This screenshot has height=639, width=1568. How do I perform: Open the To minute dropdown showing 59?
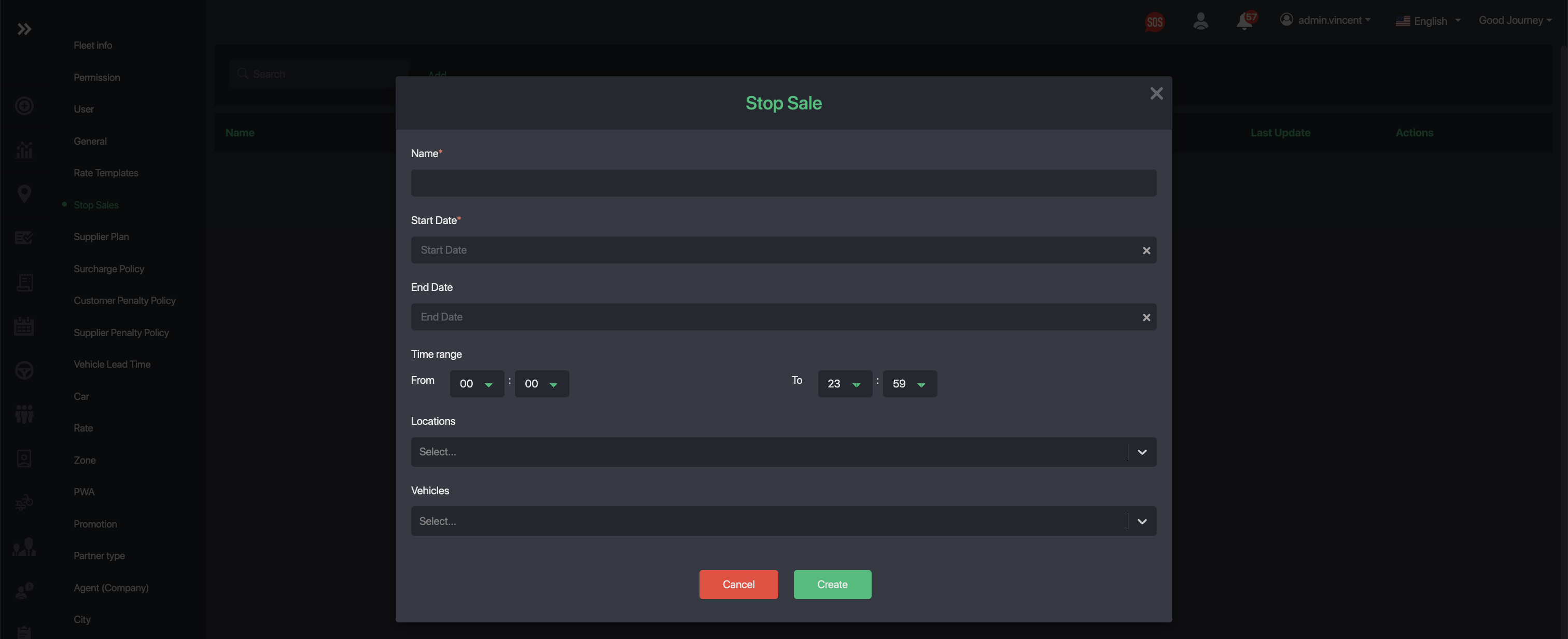tap(909, 384)
